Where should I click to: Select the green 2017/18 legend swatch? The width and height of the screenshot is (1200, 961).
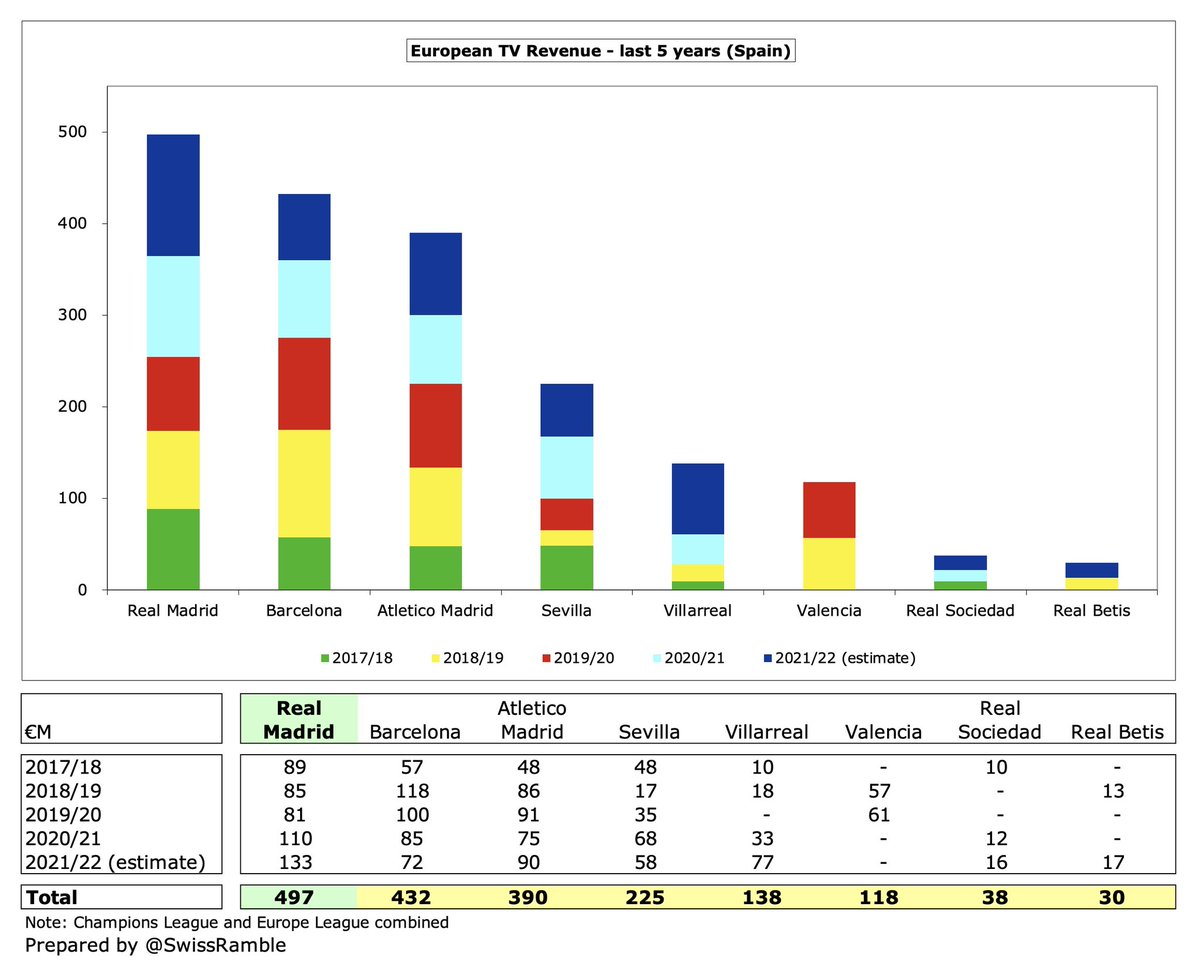323,657
